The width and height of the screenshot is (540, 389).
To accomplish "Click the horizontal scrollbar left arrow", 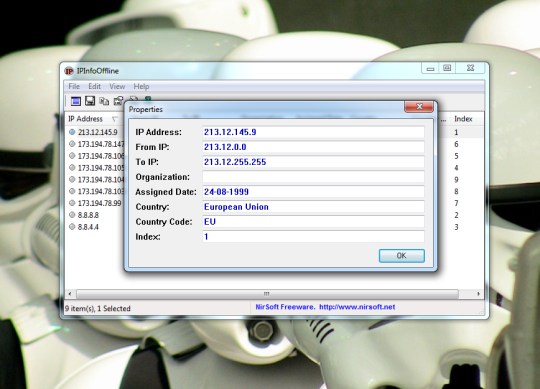I will (x=70, y=294).
